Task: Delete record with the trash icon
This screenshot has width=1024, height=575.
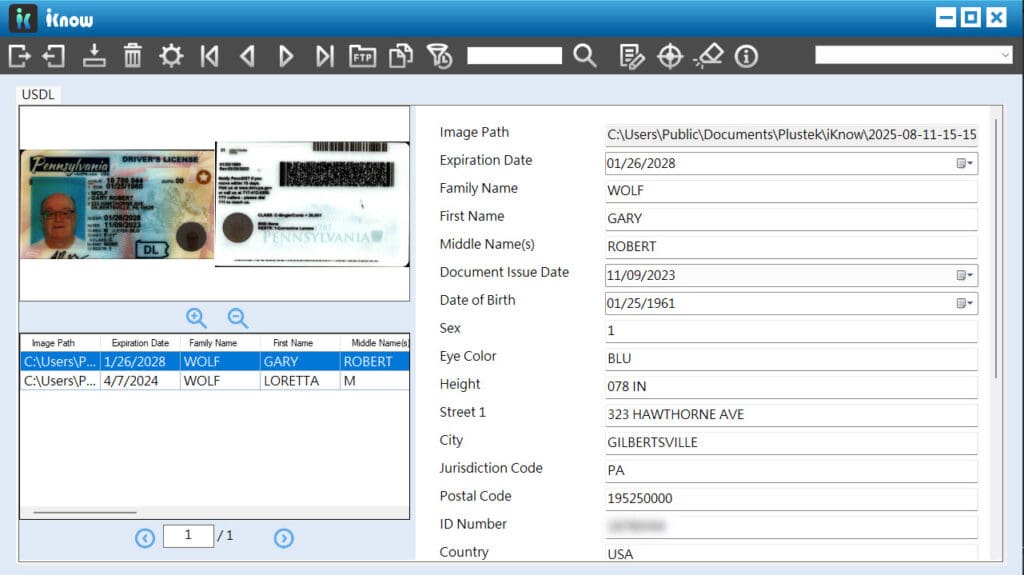Action: pos(133,56)
